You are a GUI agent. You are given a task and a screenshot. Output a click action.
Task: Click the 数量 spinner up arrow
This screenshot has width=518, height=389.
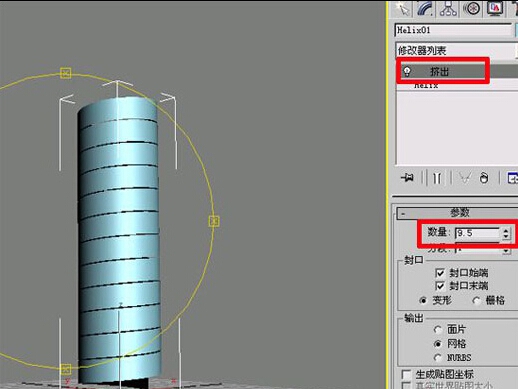[506, 230]
